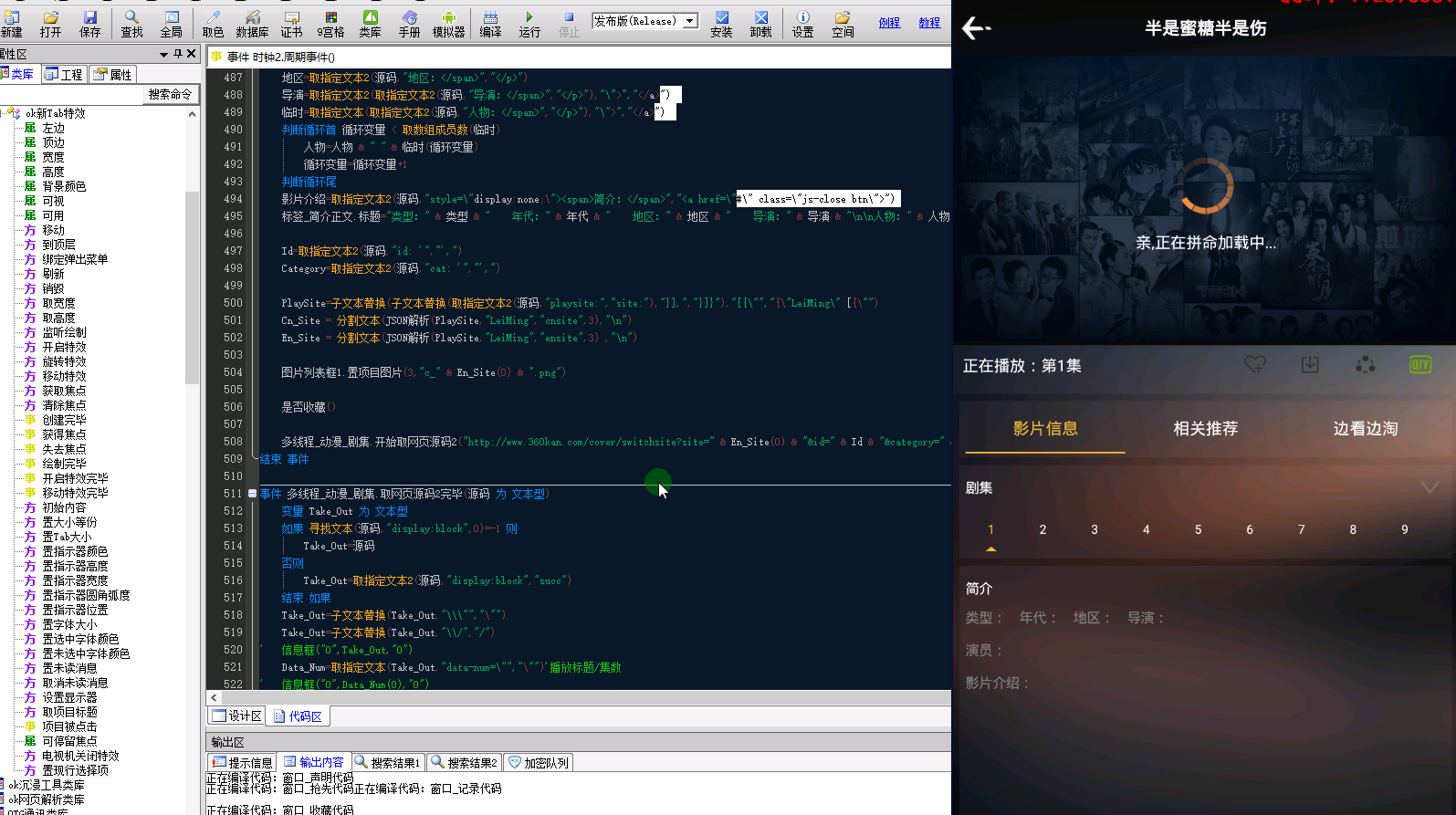
Task: Click the 编译 compile icon
Action: point(490,24)
